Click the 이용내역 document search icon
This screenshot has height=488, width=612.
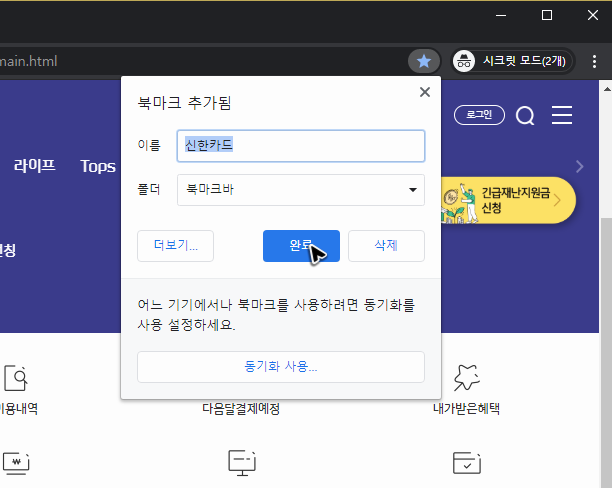(16, 378)
